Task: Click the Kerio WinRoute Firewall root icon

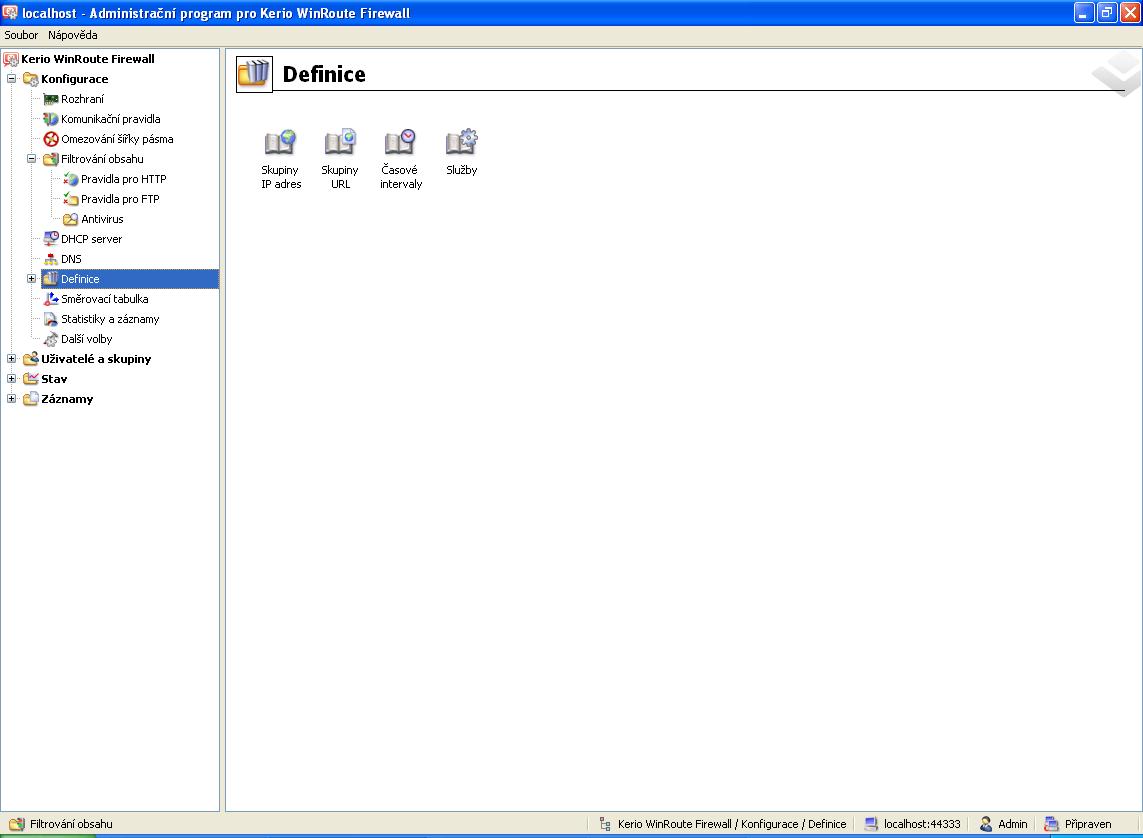Action: pyautogui.click(x=11, y=59)
